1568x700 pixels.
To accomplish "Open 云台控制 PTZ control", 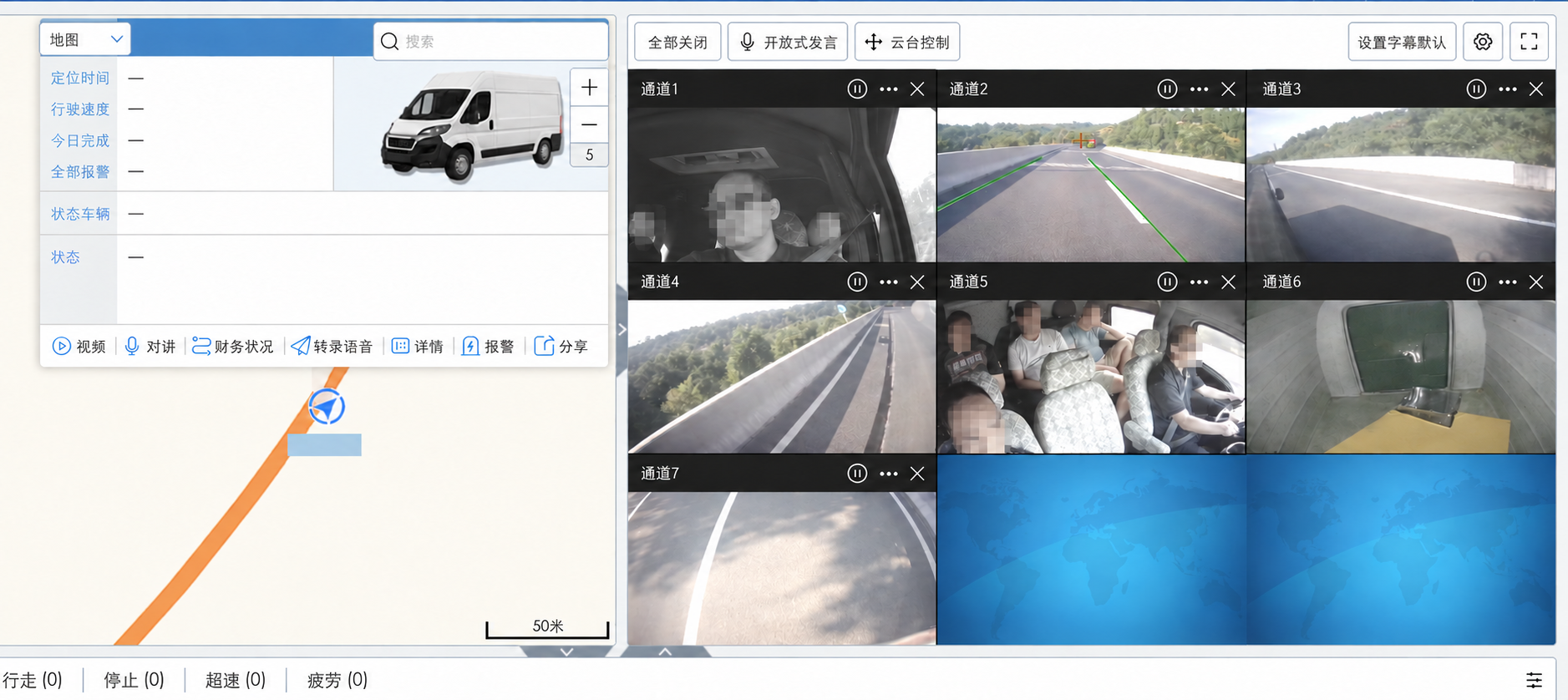I will click(x=907, y=42).
